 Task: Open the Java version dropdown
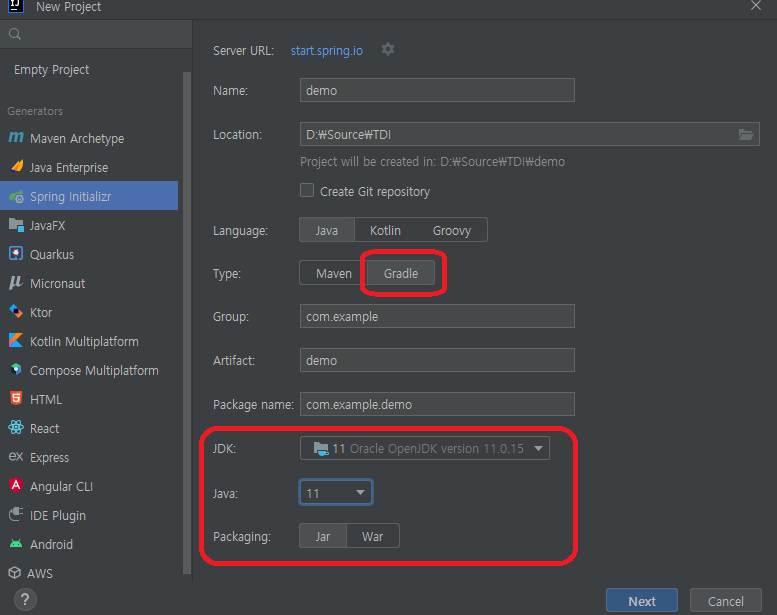pos(335,493)
